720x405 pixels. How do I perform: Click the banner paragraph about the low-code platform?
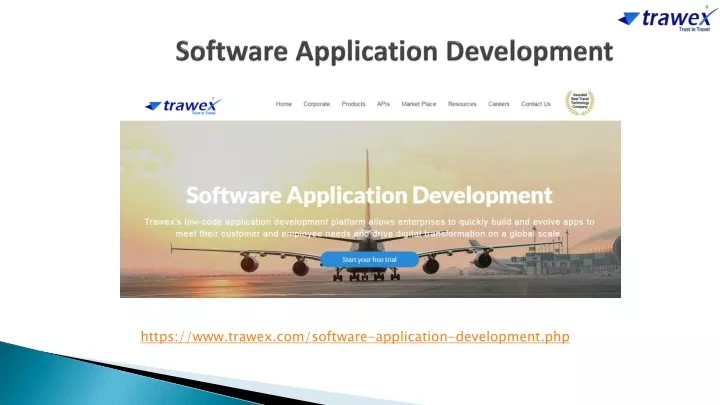point(369,228)
